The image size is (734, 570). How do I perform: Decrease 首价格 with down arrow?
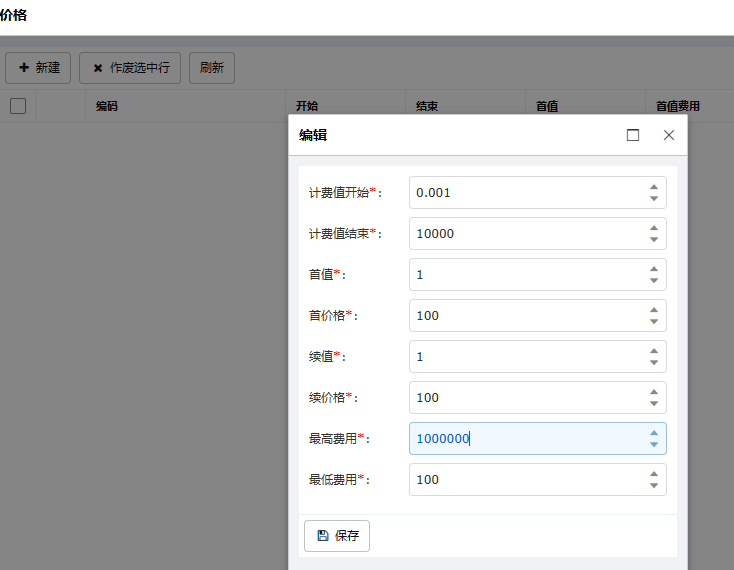(x=654, y=322)
